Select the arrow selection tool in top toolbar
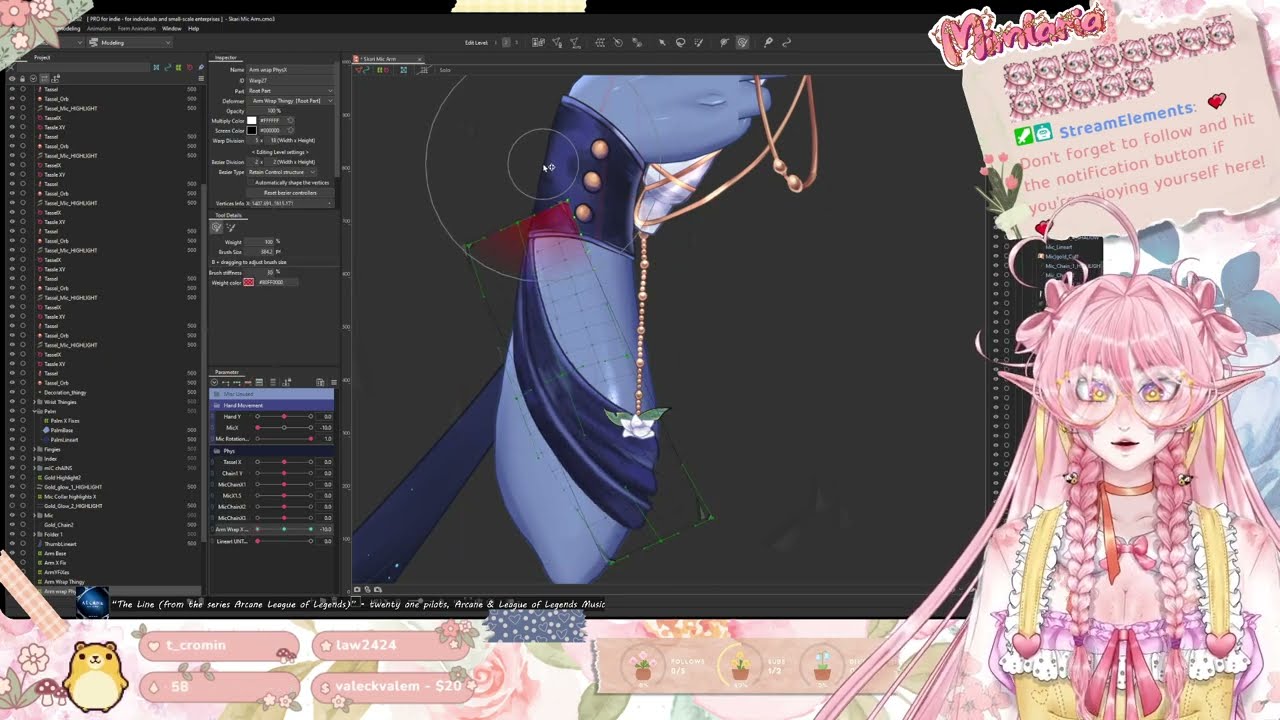This screenshot has width=1280, height=720. [x=662, y=43]
